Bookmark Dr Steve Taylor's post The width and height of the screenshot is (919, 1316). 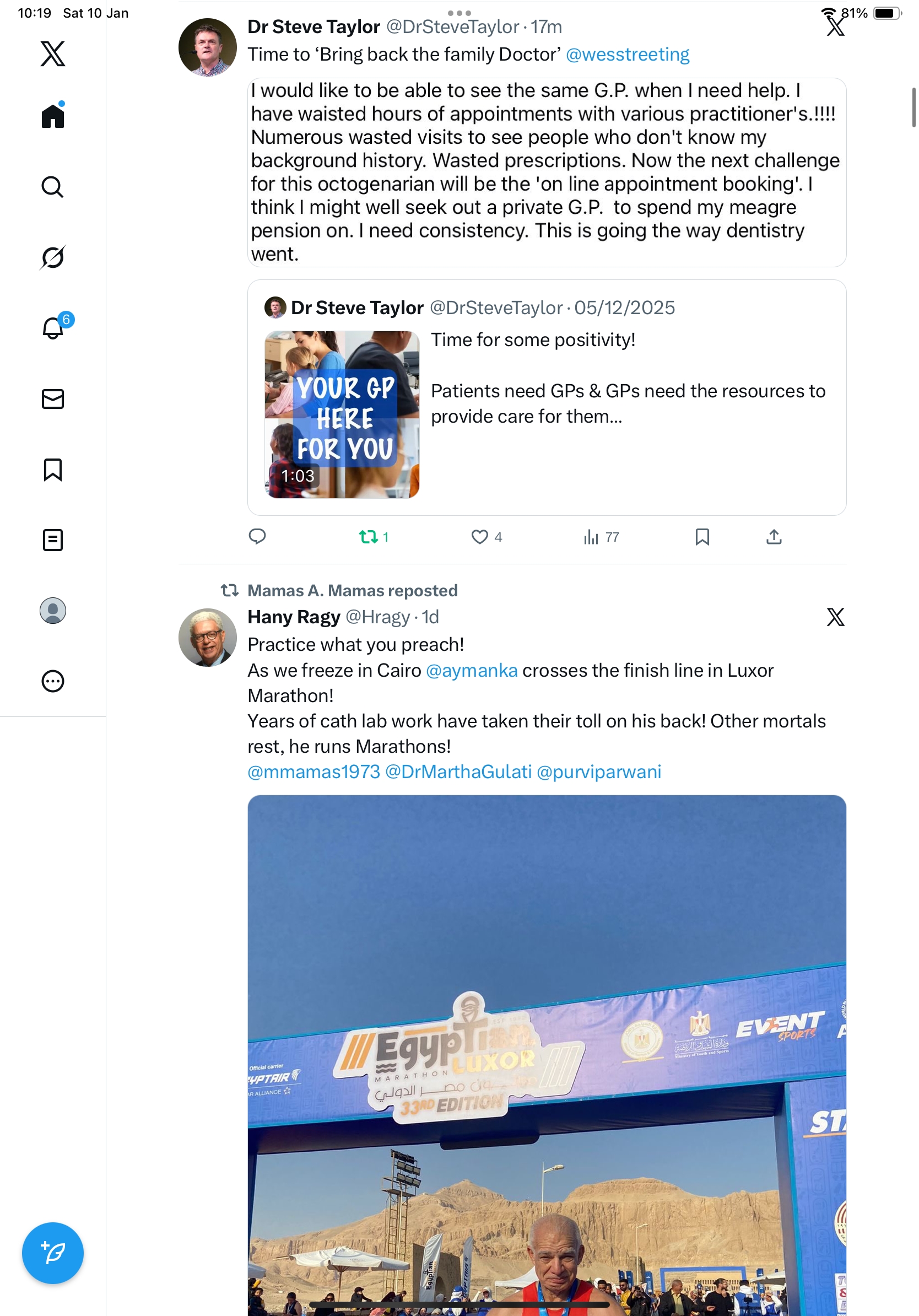point(702,537)
